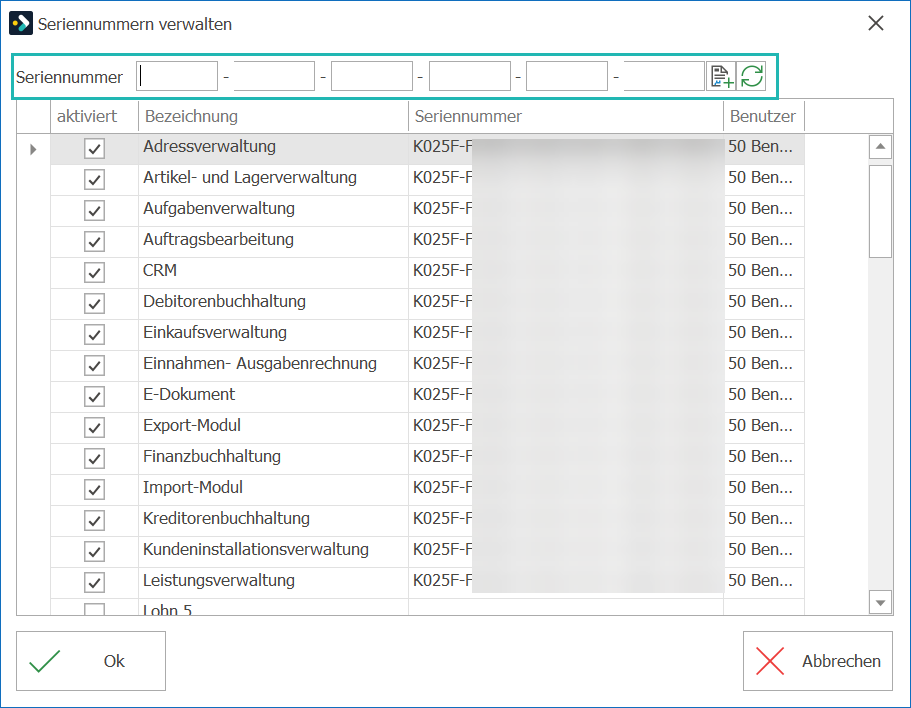Screen dimensions: 911x708
Task: Toggle the Adressverwaltung aktiviert checkbox
Action: [94, 149]
